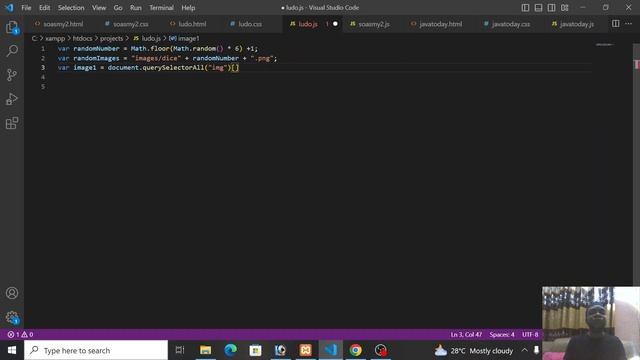Expand C: drive breadcrumb
The height and width of the screenshot is (360, 640).
(34, 38)
